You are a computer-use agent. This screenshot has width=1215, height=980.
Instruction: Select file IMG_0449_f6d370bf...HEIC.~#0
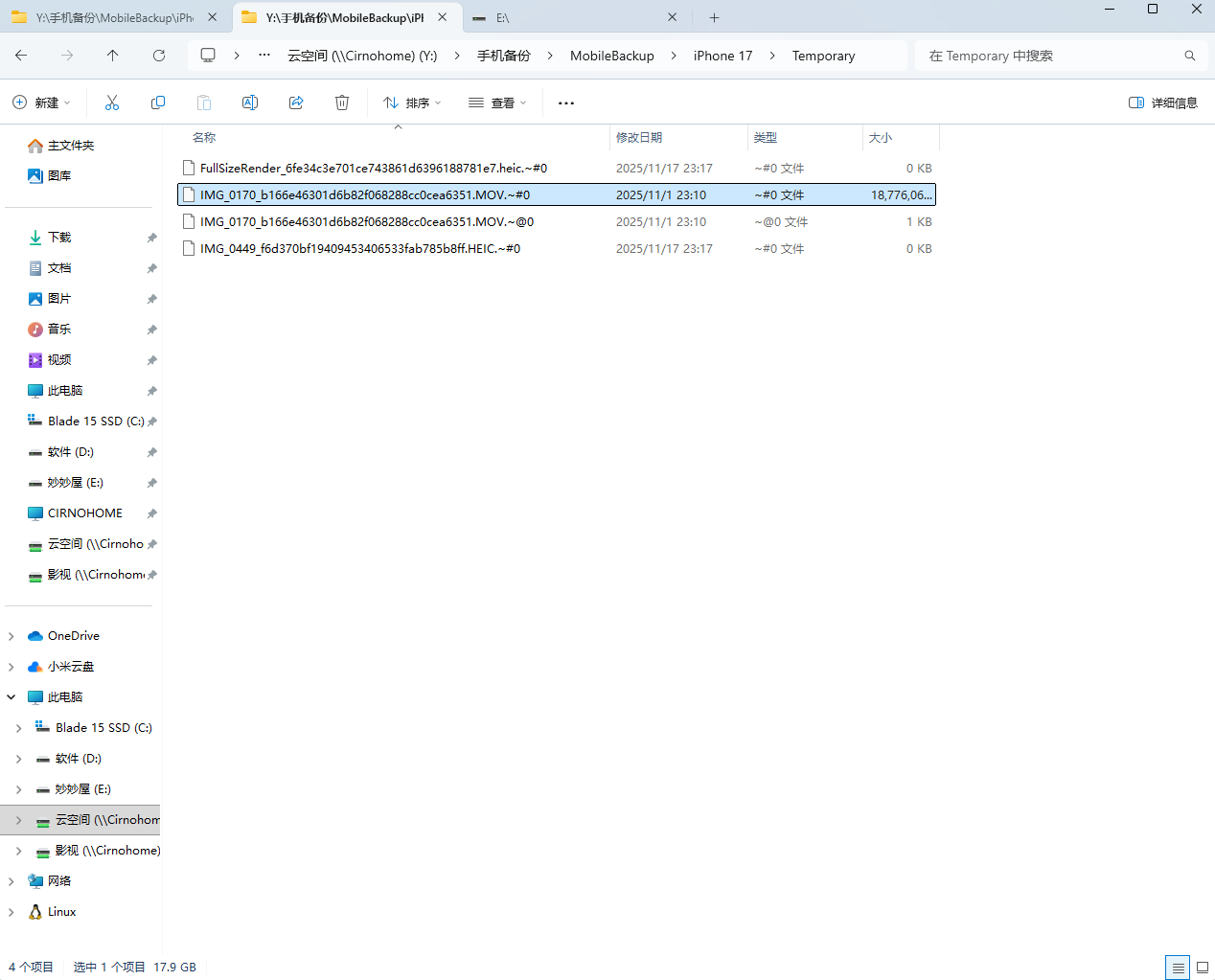pos(557,249)
